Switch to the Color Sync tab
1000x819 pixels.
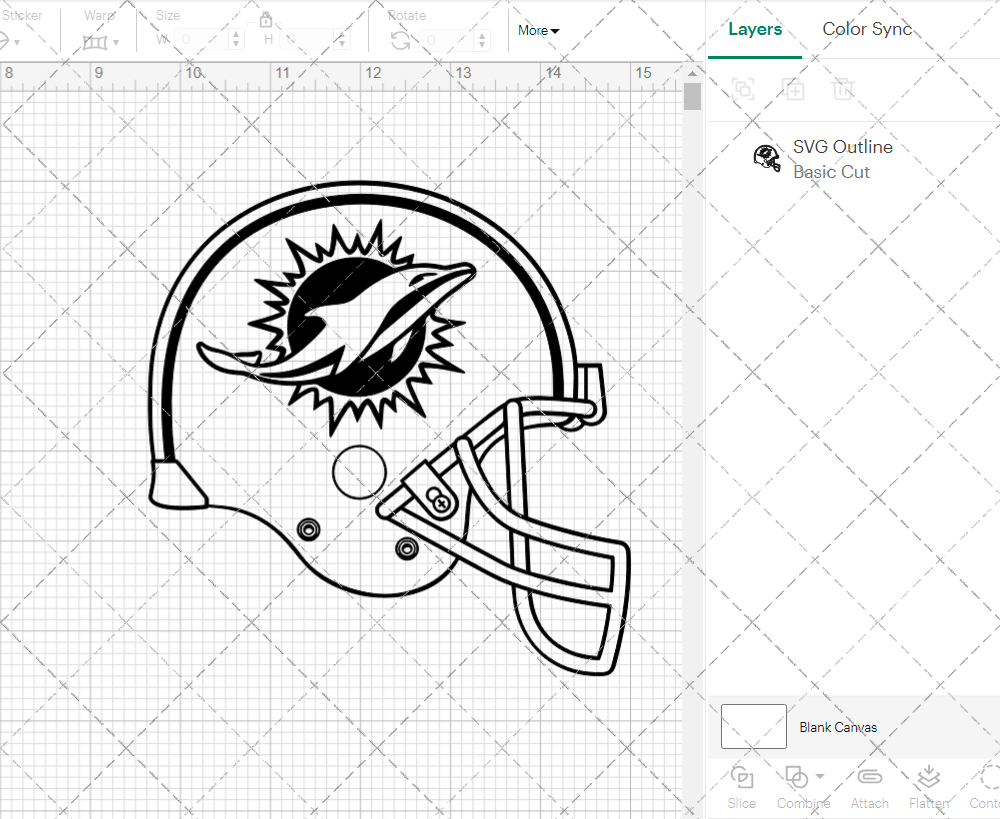[x=867, y=29]
